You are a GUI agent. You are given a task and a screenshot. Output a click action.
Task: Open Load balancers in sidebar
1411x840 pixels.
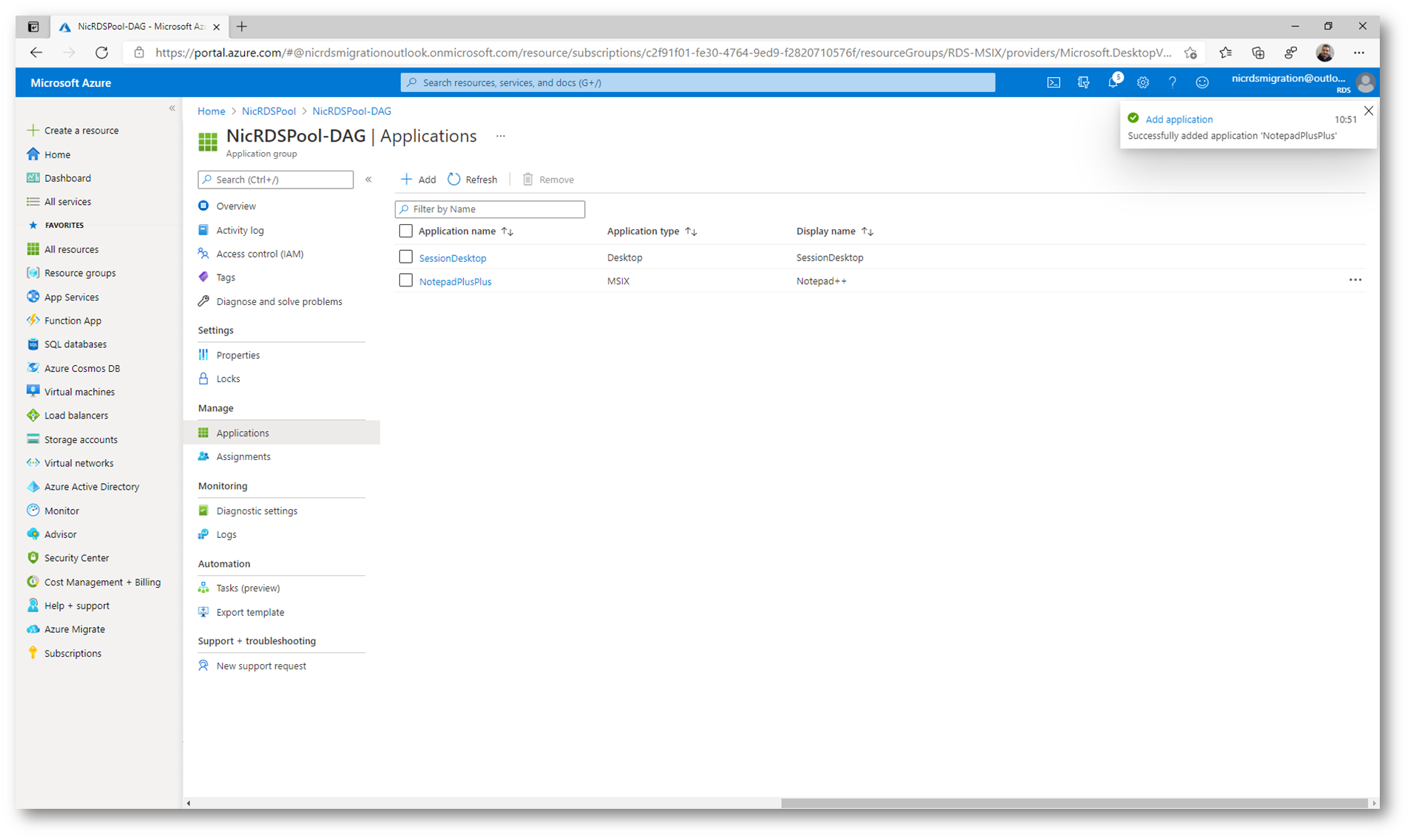tap(76, 416)
